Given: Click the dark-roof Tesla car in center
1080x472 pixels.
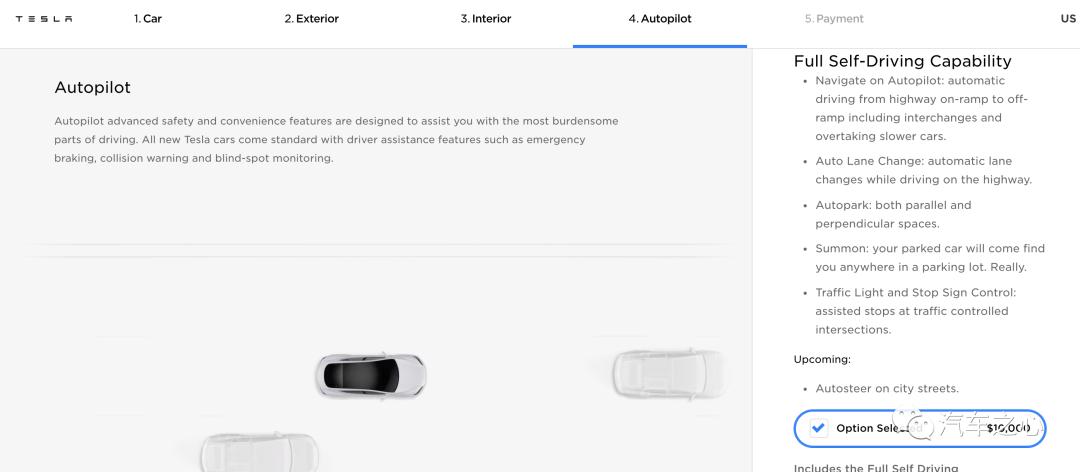Looking at the screenshot, I should point(371,376).
